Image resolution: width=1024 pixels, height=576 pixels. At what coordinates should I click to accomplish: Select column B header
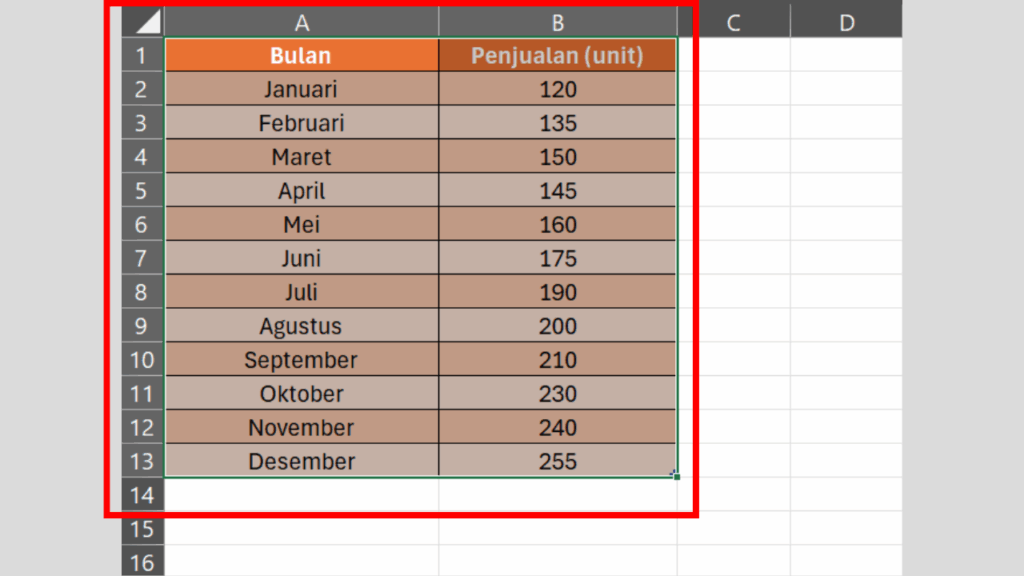(557, 22)
